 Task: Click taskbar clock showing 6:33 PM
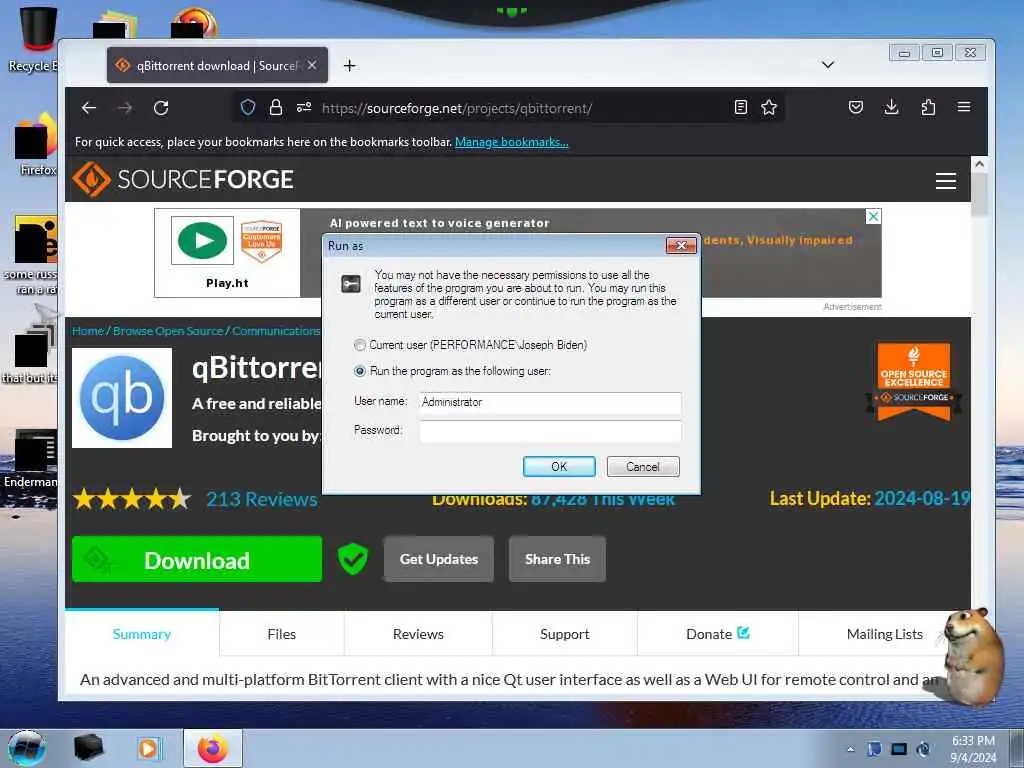click(973, 748)
